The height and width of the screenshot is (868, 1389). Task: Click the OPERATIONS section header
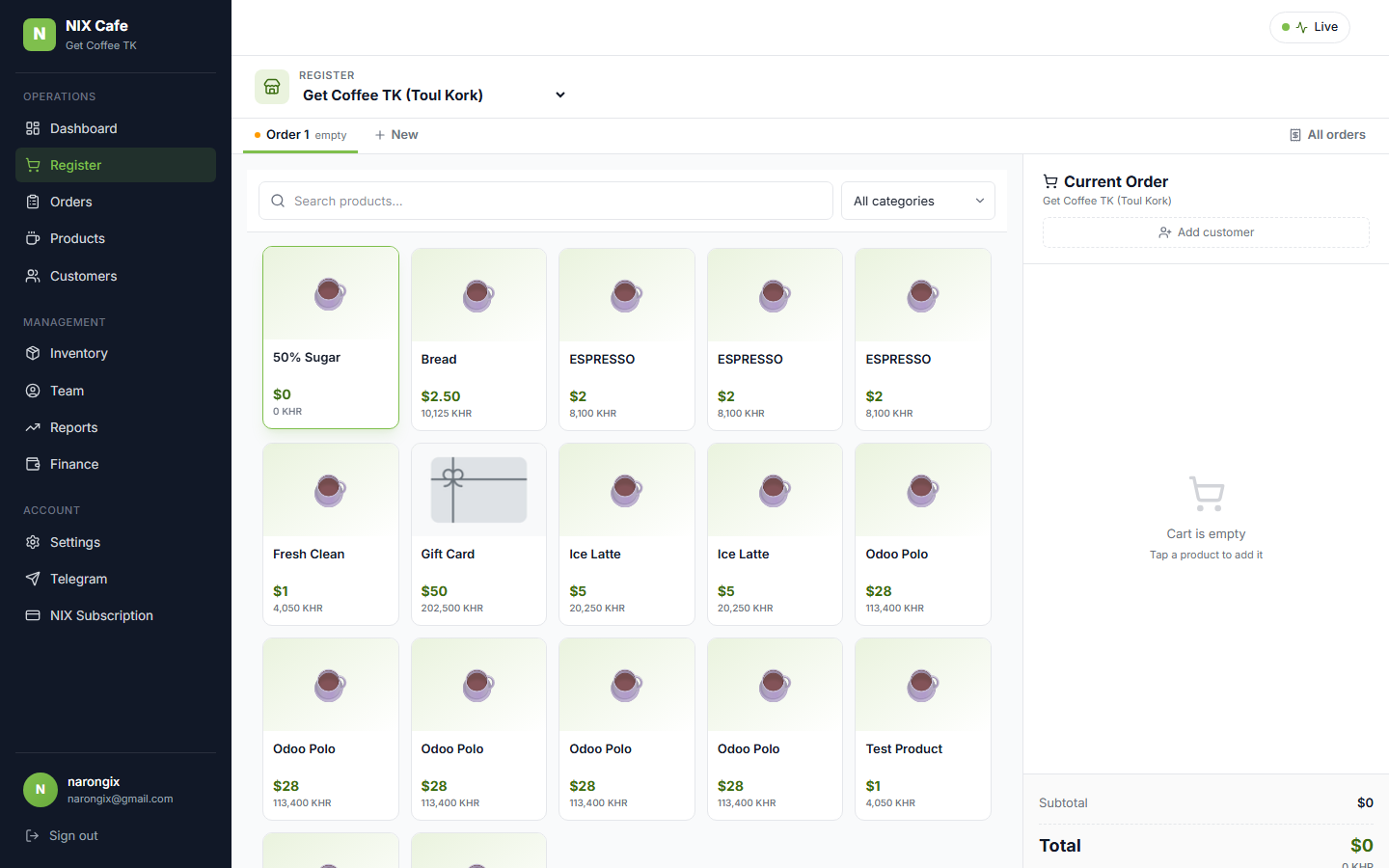point(60,96)
